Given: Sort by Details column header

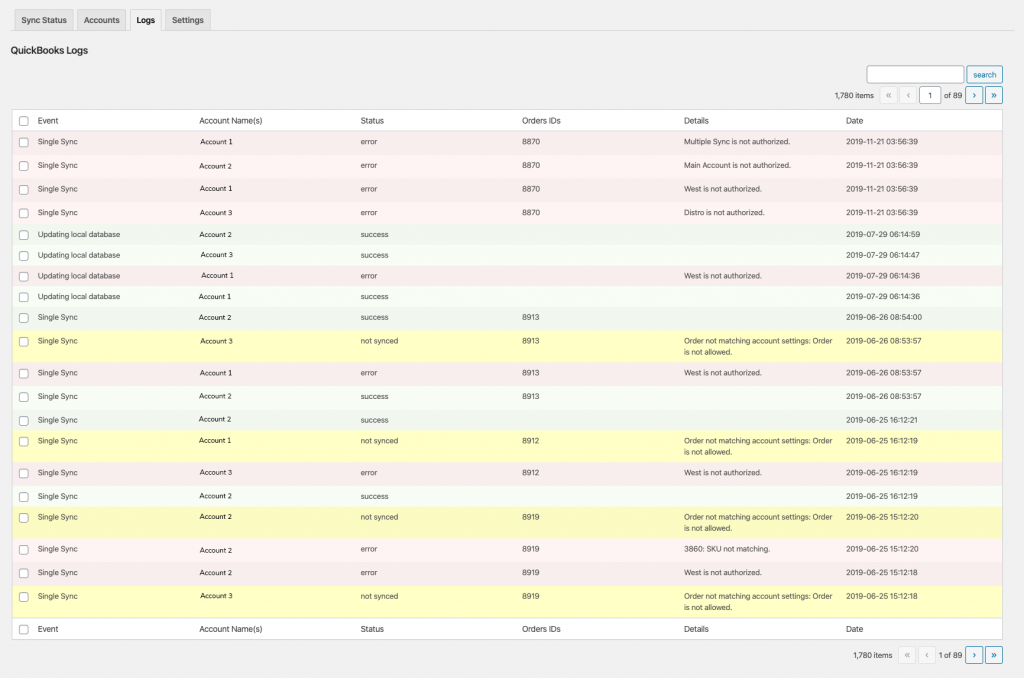Looking at the screenshot, I should tap(696, 121).
